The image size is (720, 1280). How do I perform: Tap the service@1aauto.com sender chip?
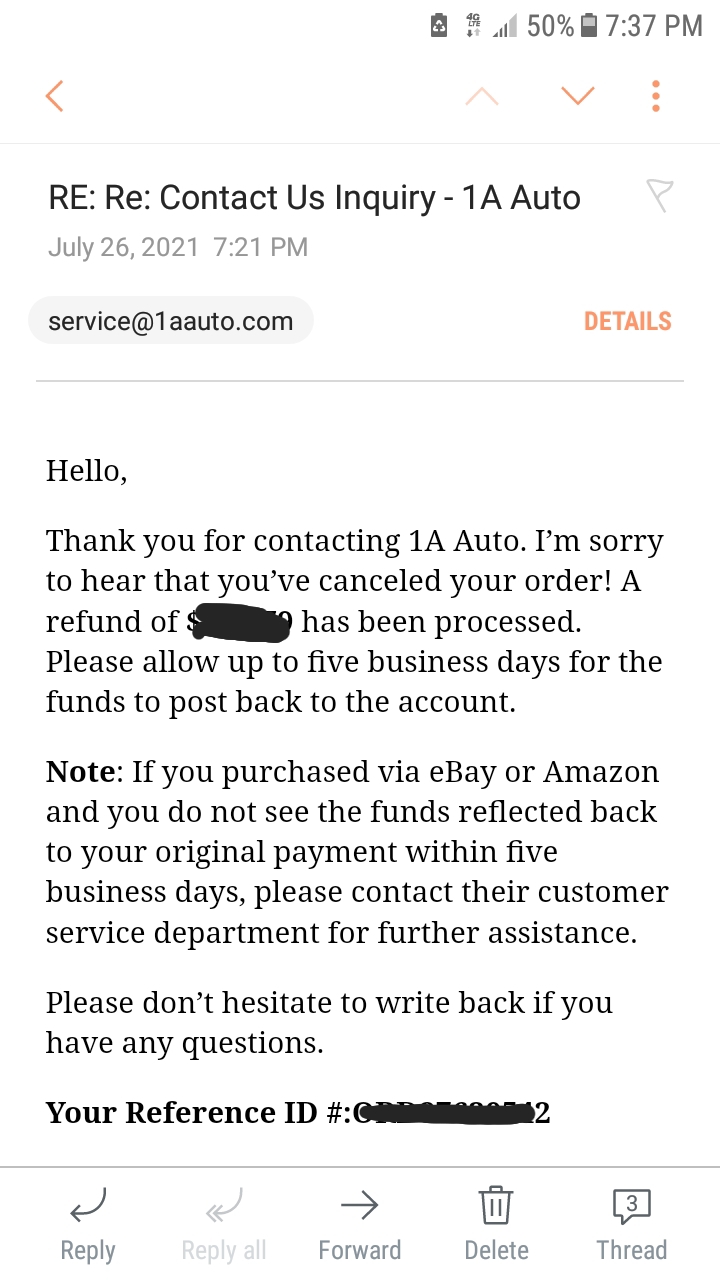point(171,321)
